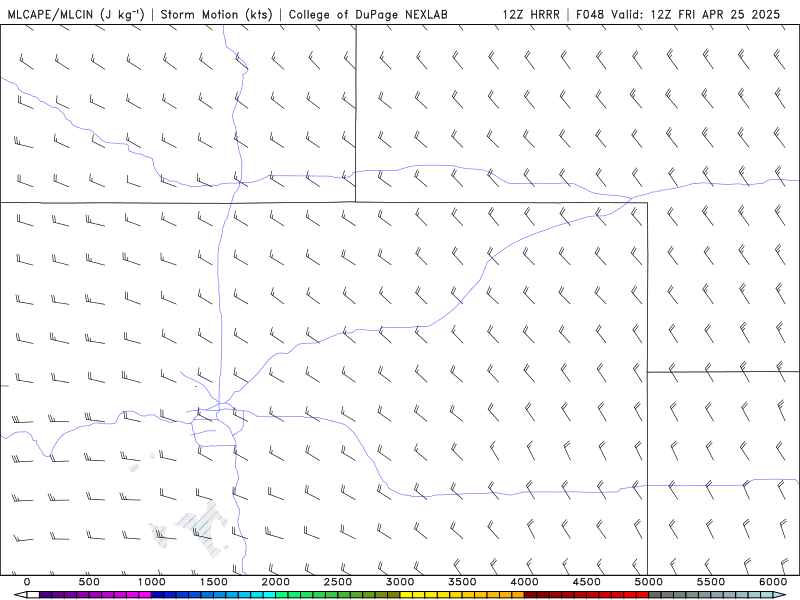Click the first dark gray swatch right after 5000

click(655, 595)
